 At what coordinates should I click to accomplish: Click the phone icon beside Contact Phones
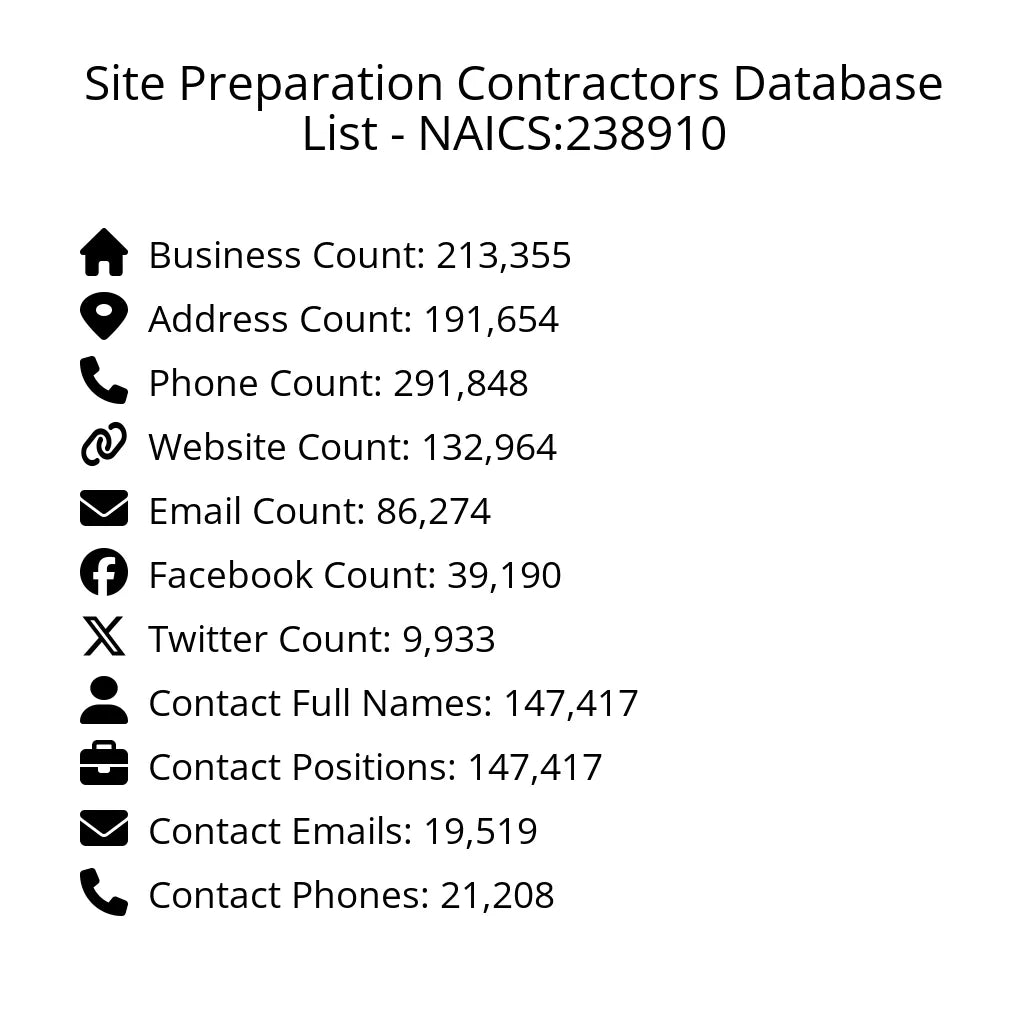104,893
